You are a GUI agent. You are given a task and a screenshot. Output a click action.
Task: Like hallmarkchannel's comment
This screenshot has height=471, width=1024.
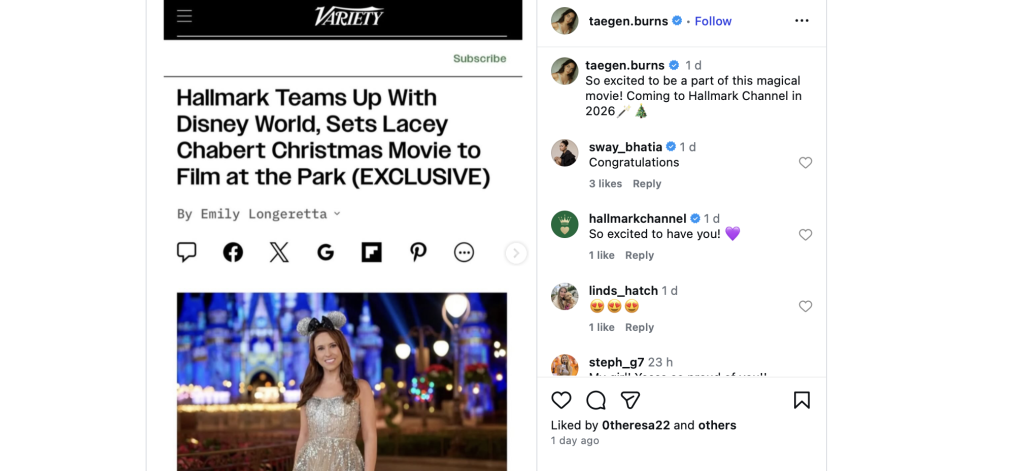coord(805,235)
